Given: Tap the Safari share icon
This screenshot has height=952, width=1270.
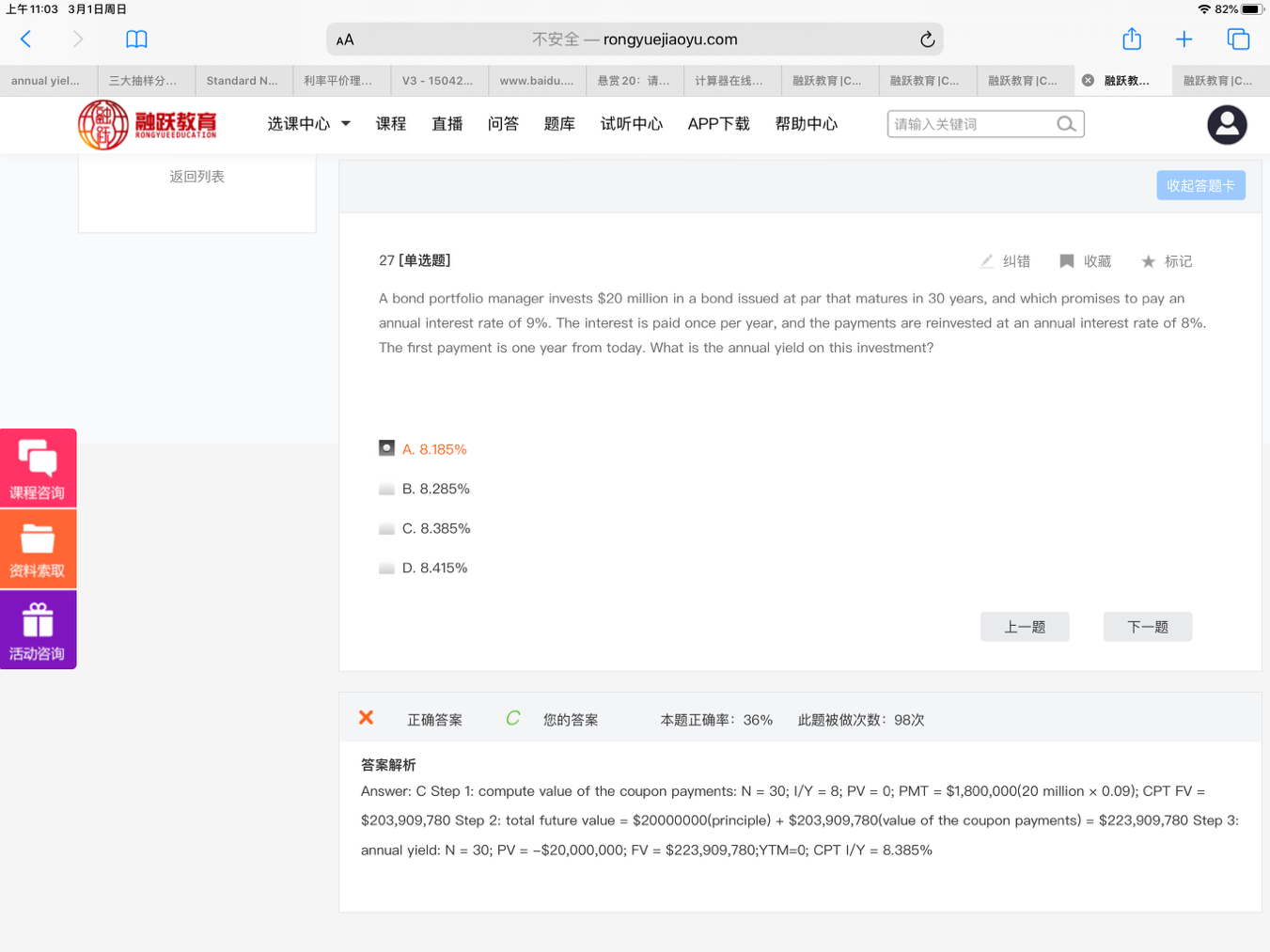Looking at the screenshot, I should 1132,39.
